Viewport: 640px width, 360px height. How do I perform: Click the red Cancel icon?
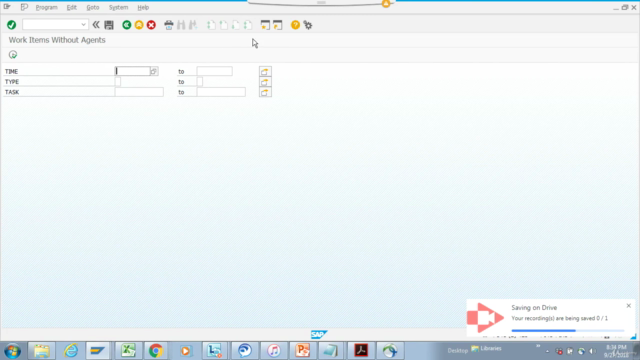151,25
